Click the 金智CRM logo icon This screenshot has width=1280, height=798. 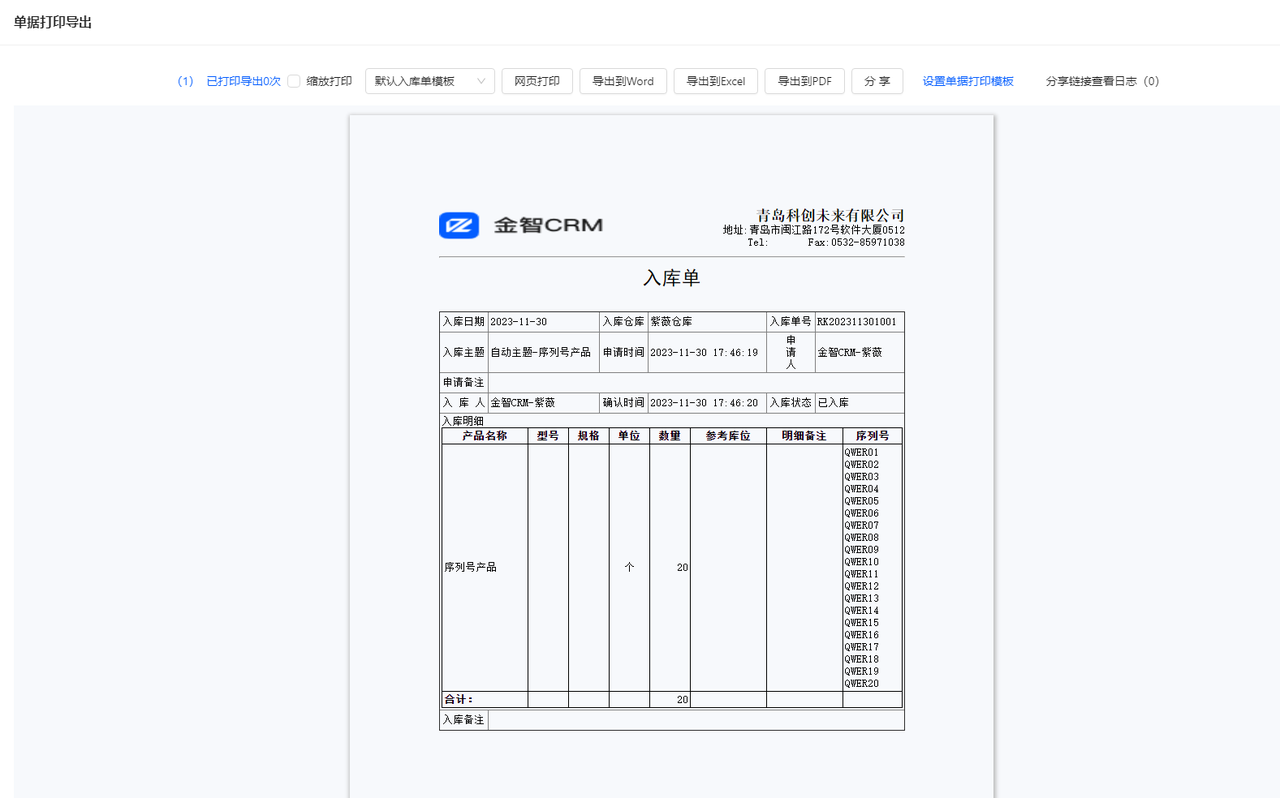(x=459, y=225)
